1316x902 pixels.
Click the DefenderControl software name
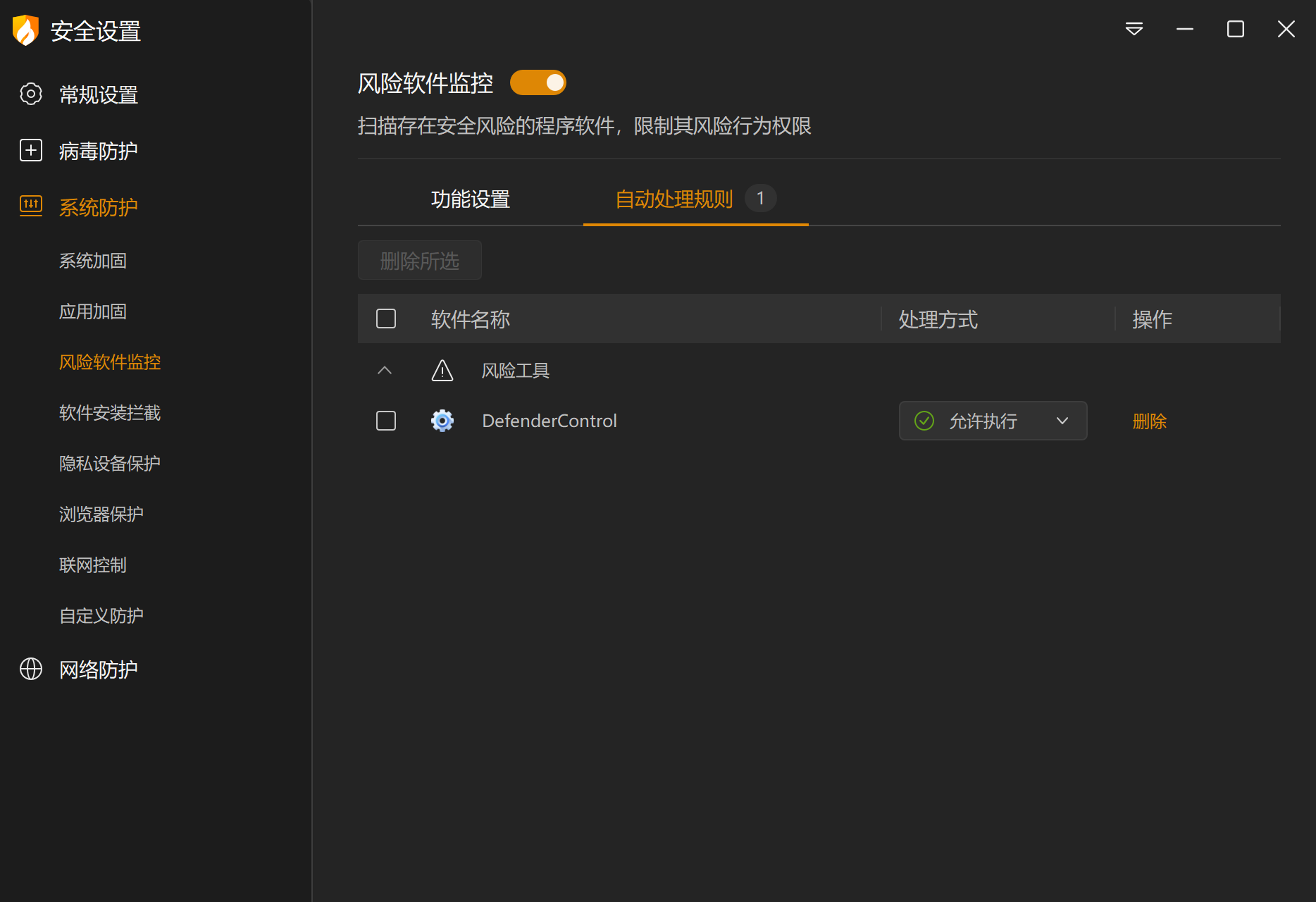[550, 421]
